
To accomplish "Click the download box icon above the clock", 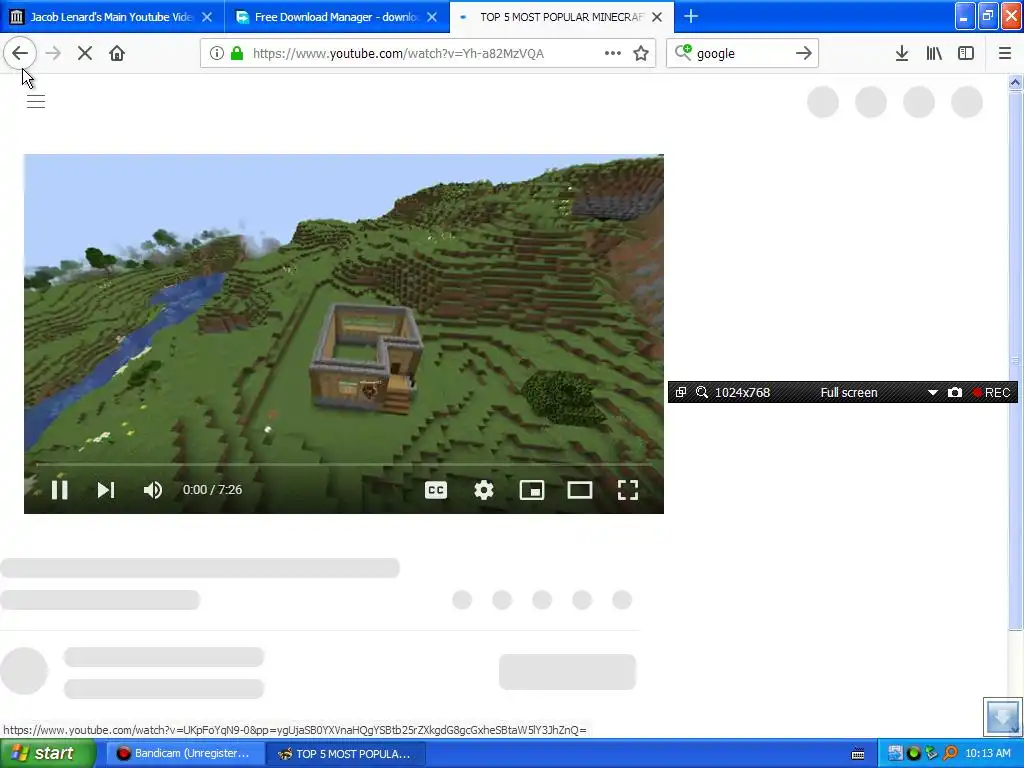I will [1002, 716].
